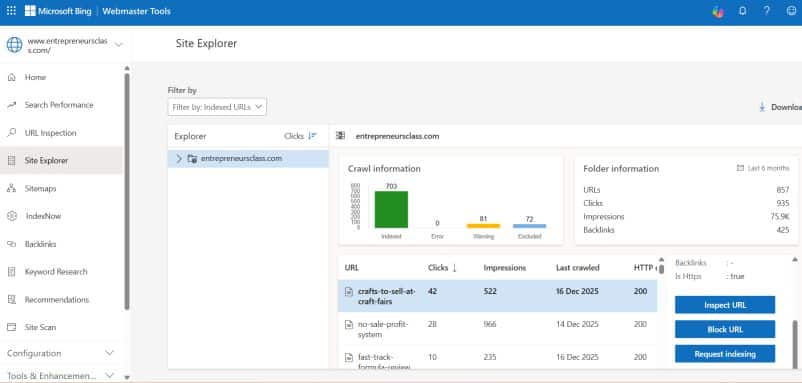Click the sidebar vertical scrollbar
The width and height of the screenshot is (802, 383).
127,192
